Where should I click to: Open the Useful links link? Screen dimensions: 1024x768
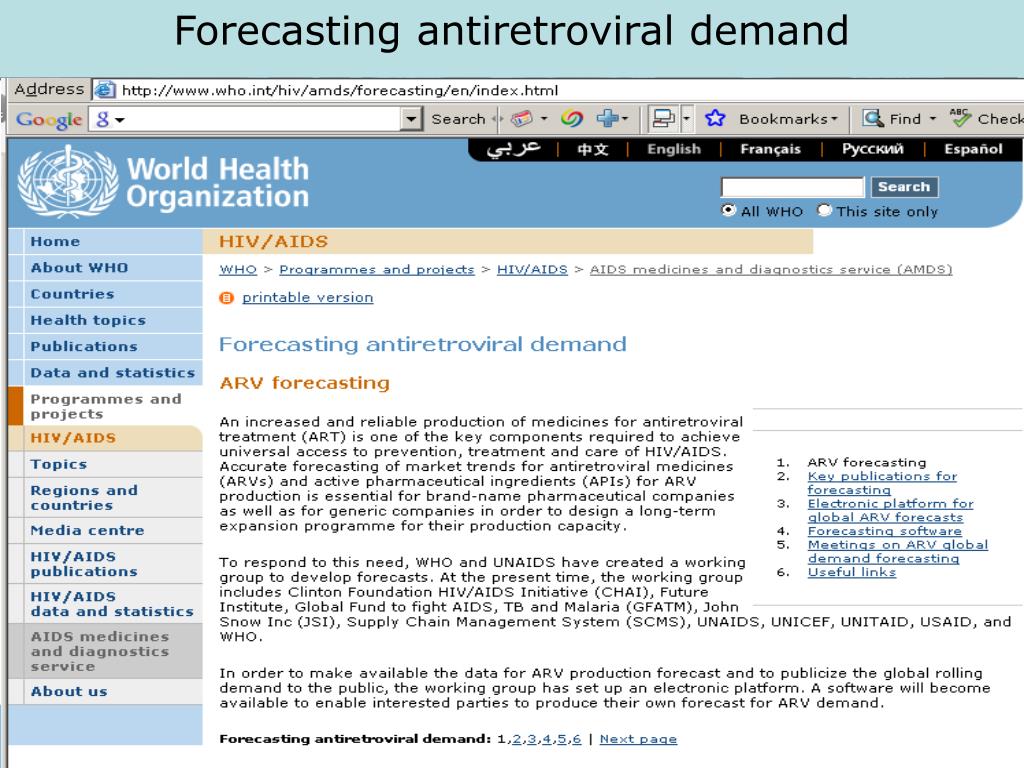(x=852, y=572)
